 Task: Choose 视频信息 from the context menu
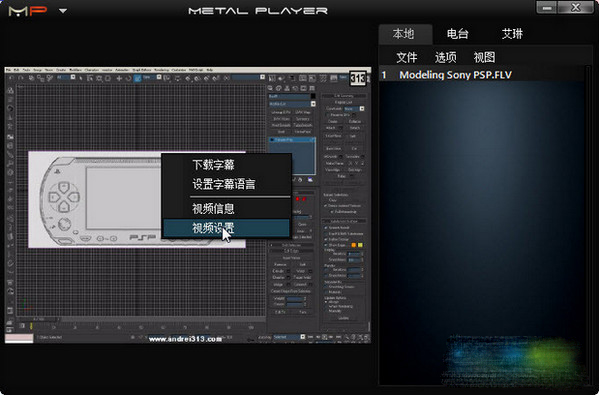pos(226,209)
